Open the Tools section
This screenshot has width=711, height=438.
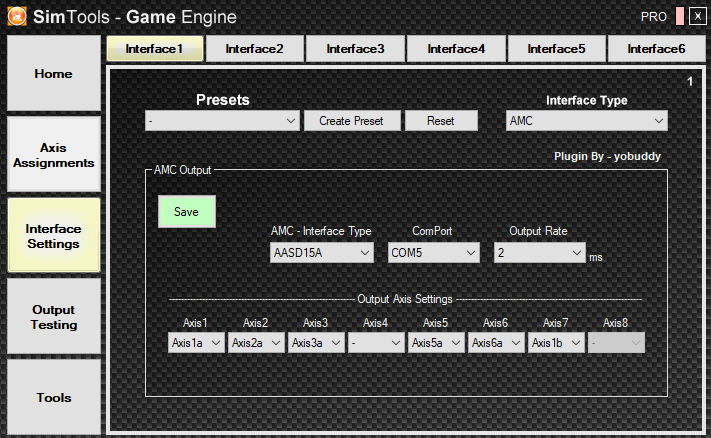(x=54, y=397)
